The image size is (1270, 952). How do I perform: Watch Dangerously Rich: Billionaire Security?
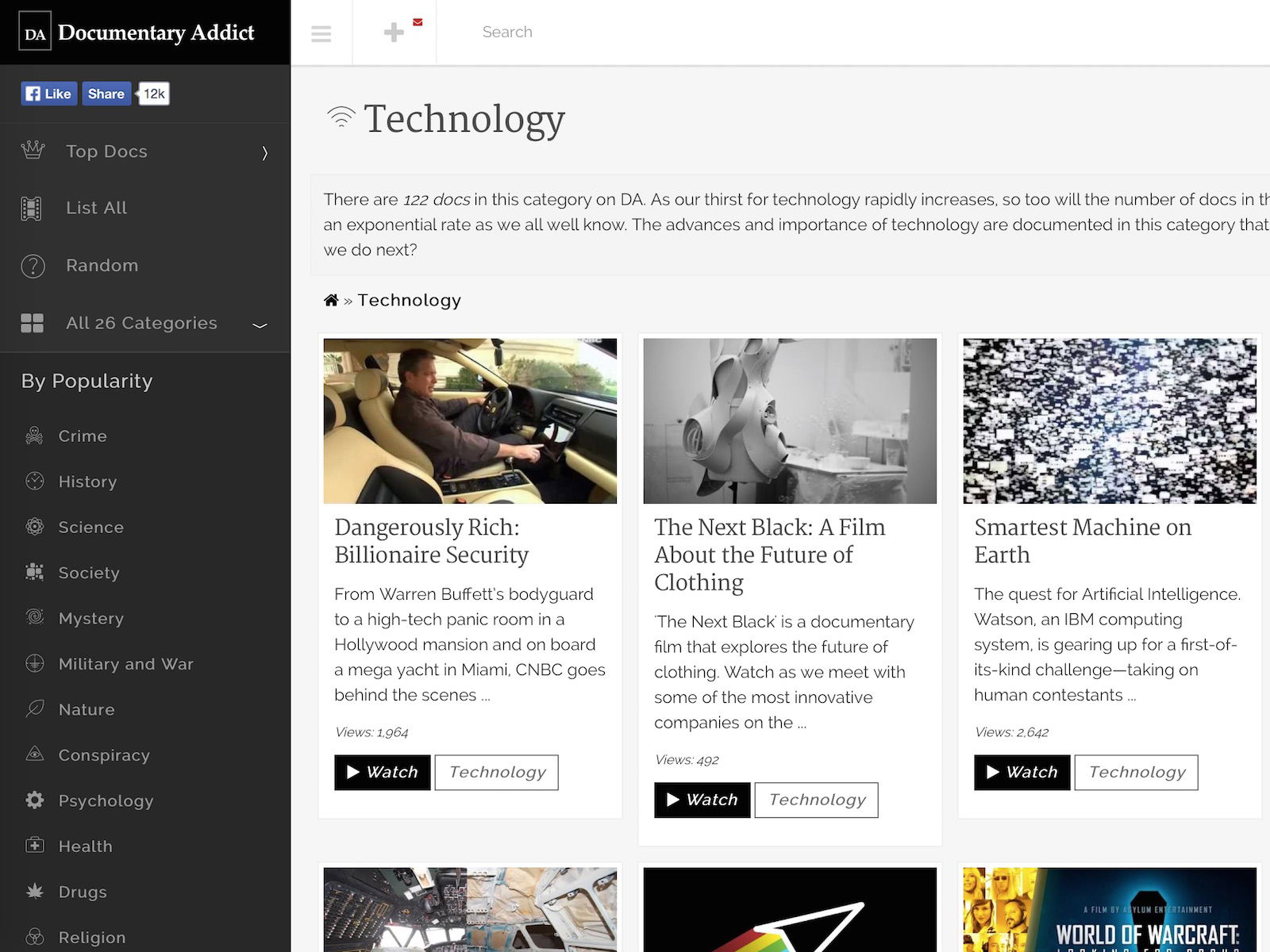coord(383,772)
